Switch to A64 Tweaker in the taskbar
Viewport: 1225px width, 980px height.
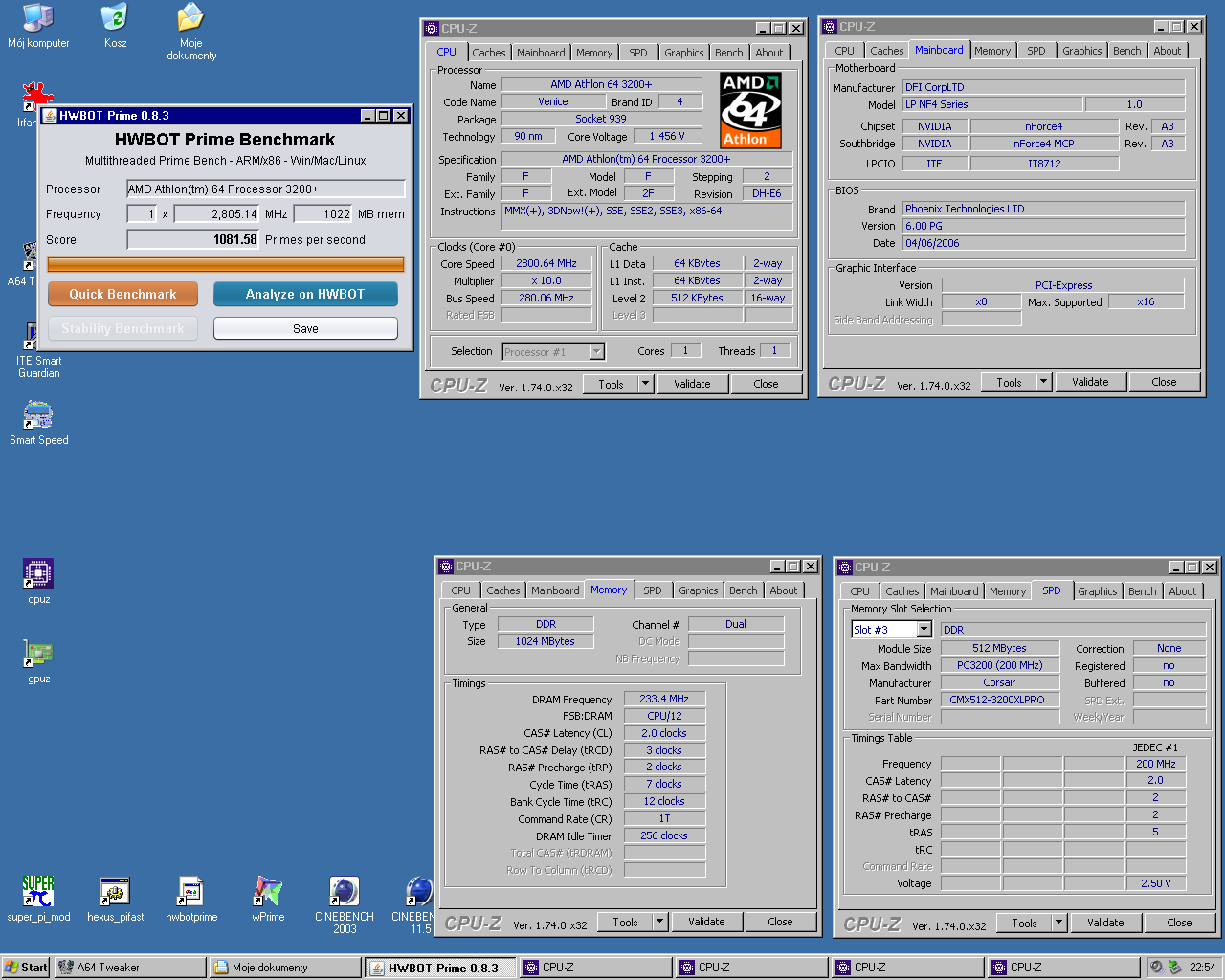point(129,968)
